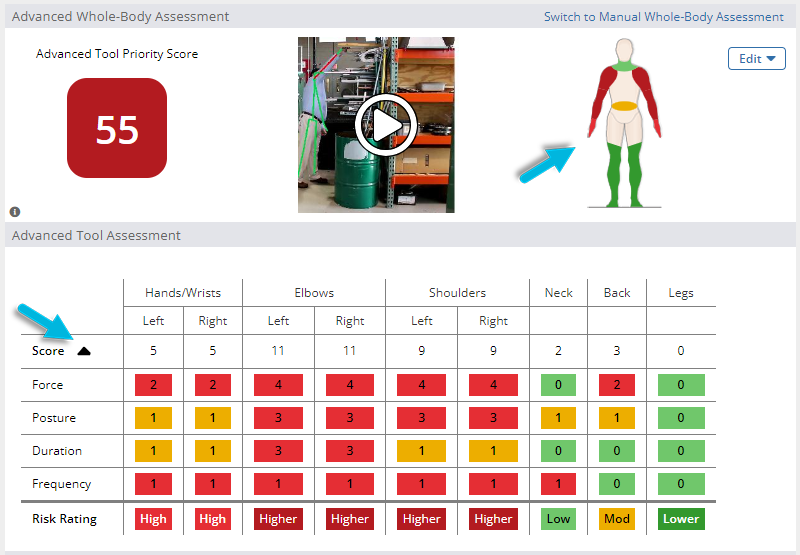Click the Force value for Neck
Viewport: 800px width, 555px height.
pyautogui.click(x=558, y=385)
